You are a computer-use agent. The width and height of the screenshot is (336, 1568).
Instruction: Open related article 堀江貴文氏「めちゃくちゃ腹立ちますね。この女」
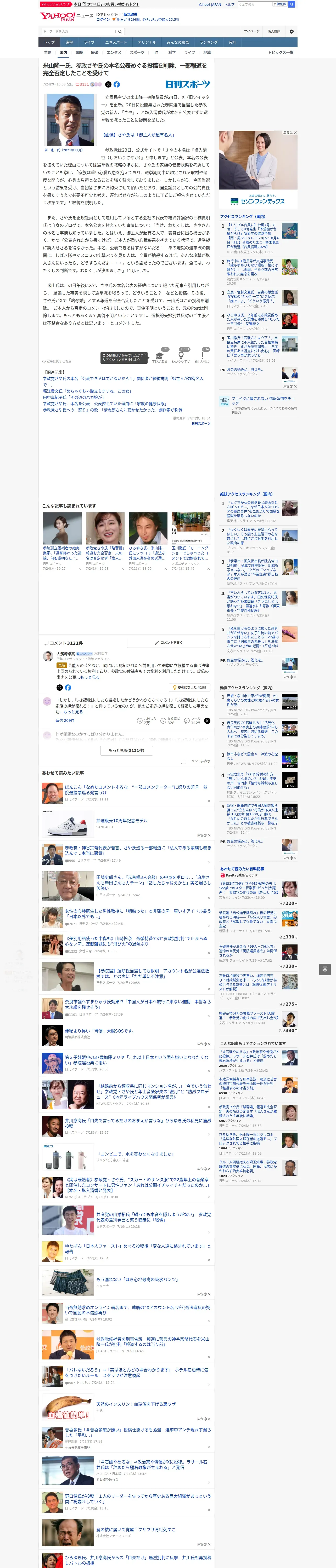pyautogui.click(x=87, y=391)
